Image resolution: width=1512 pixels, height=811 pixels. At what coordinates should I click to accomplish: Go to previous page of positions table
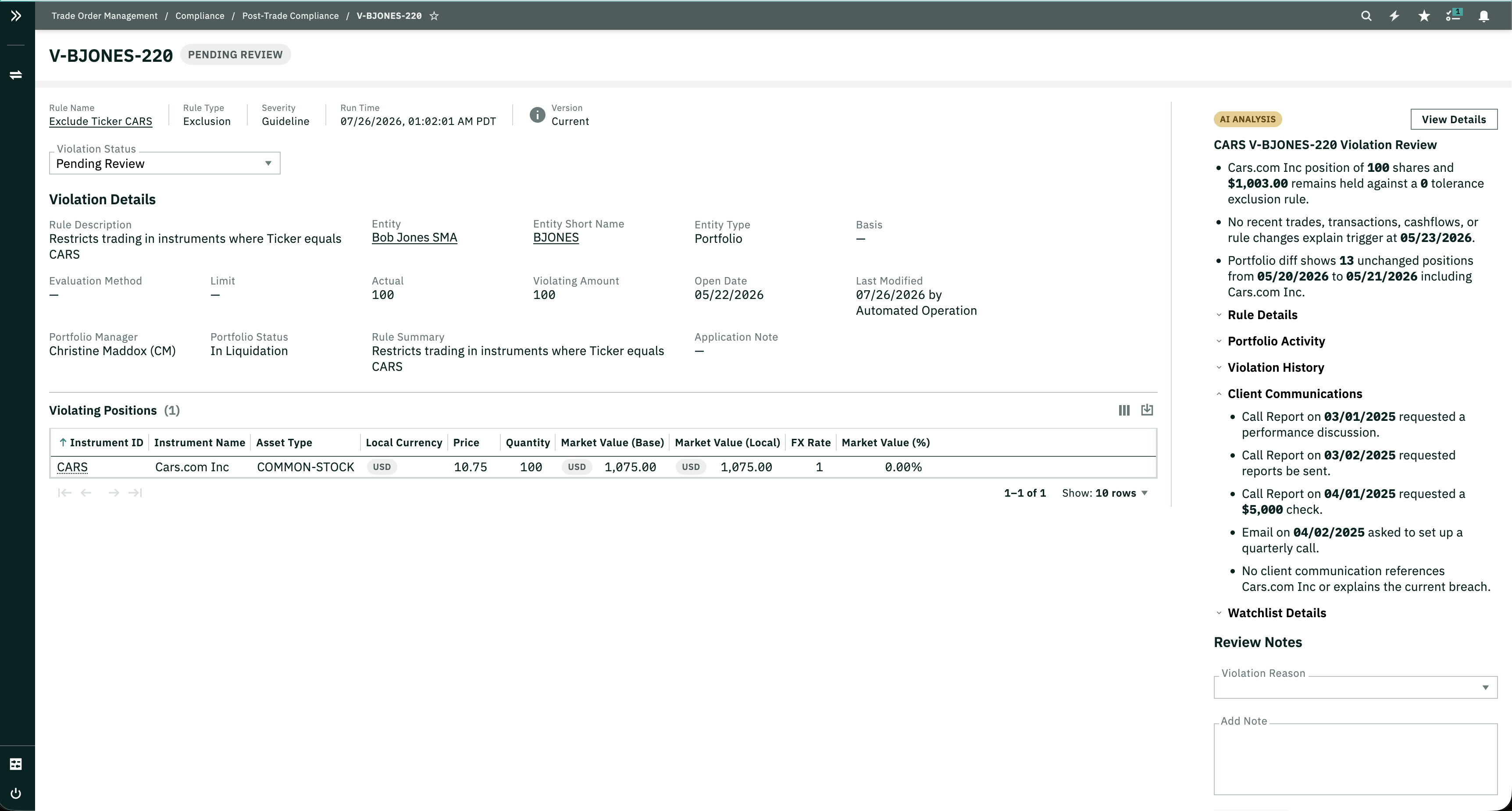[86, 493]
